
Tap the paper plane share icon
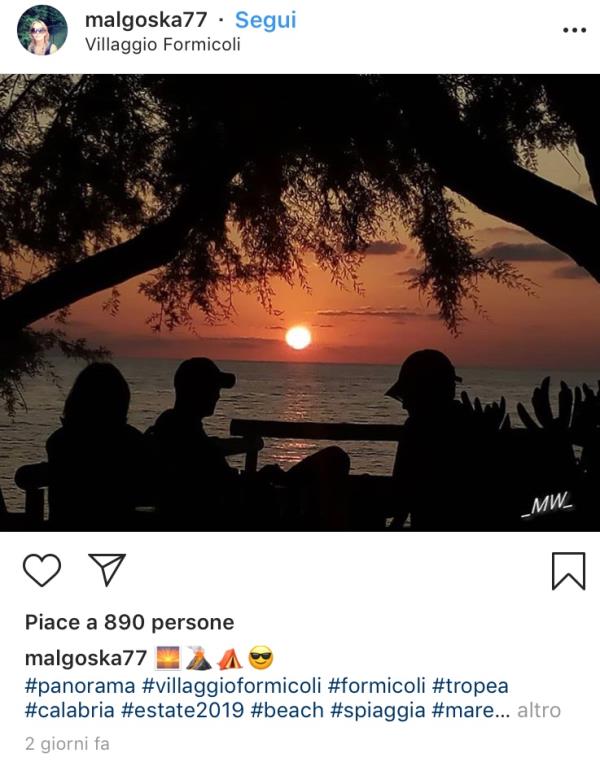106,570
